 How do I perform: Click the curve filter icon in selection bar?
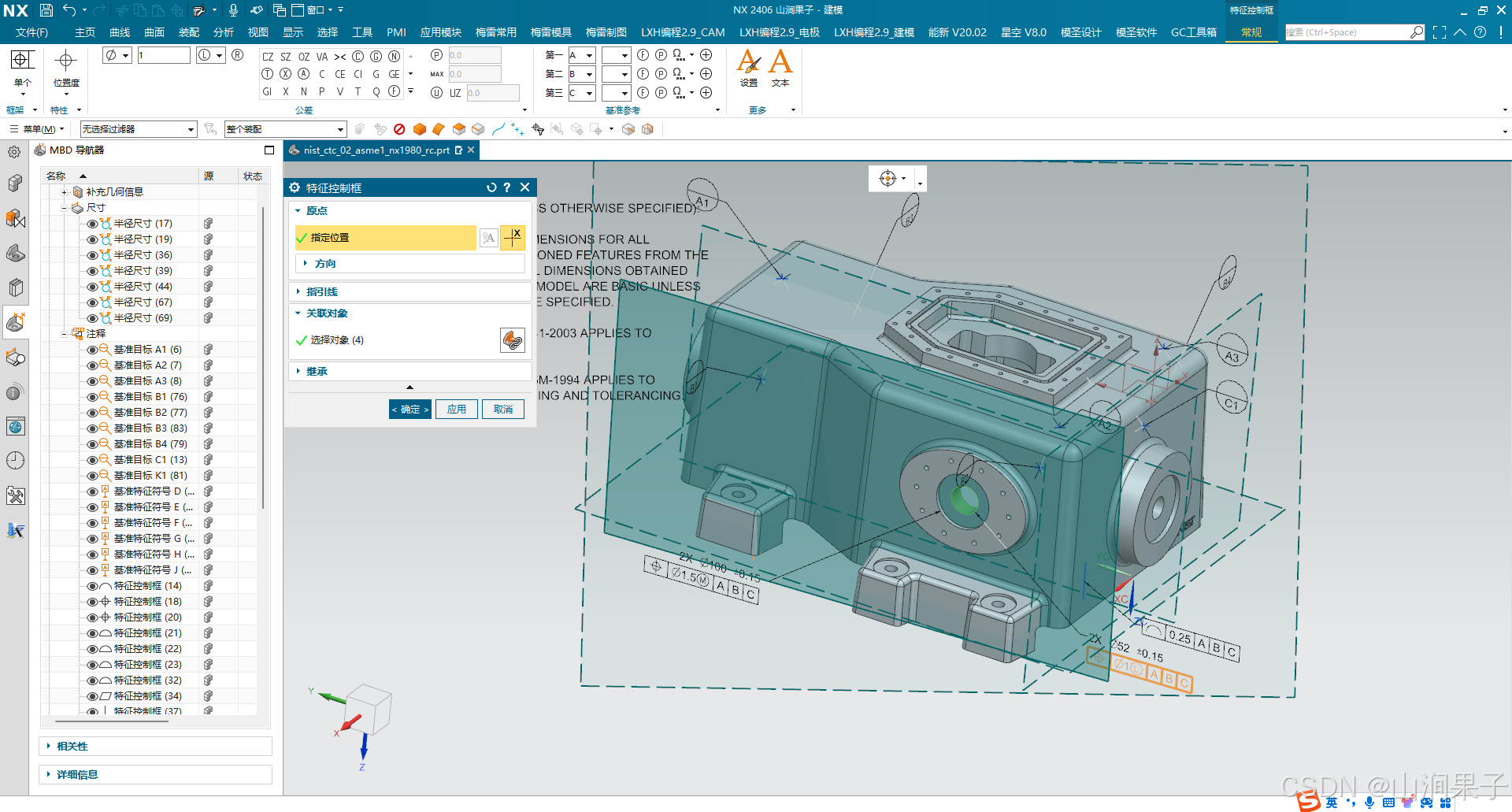[x=498, y=129]
